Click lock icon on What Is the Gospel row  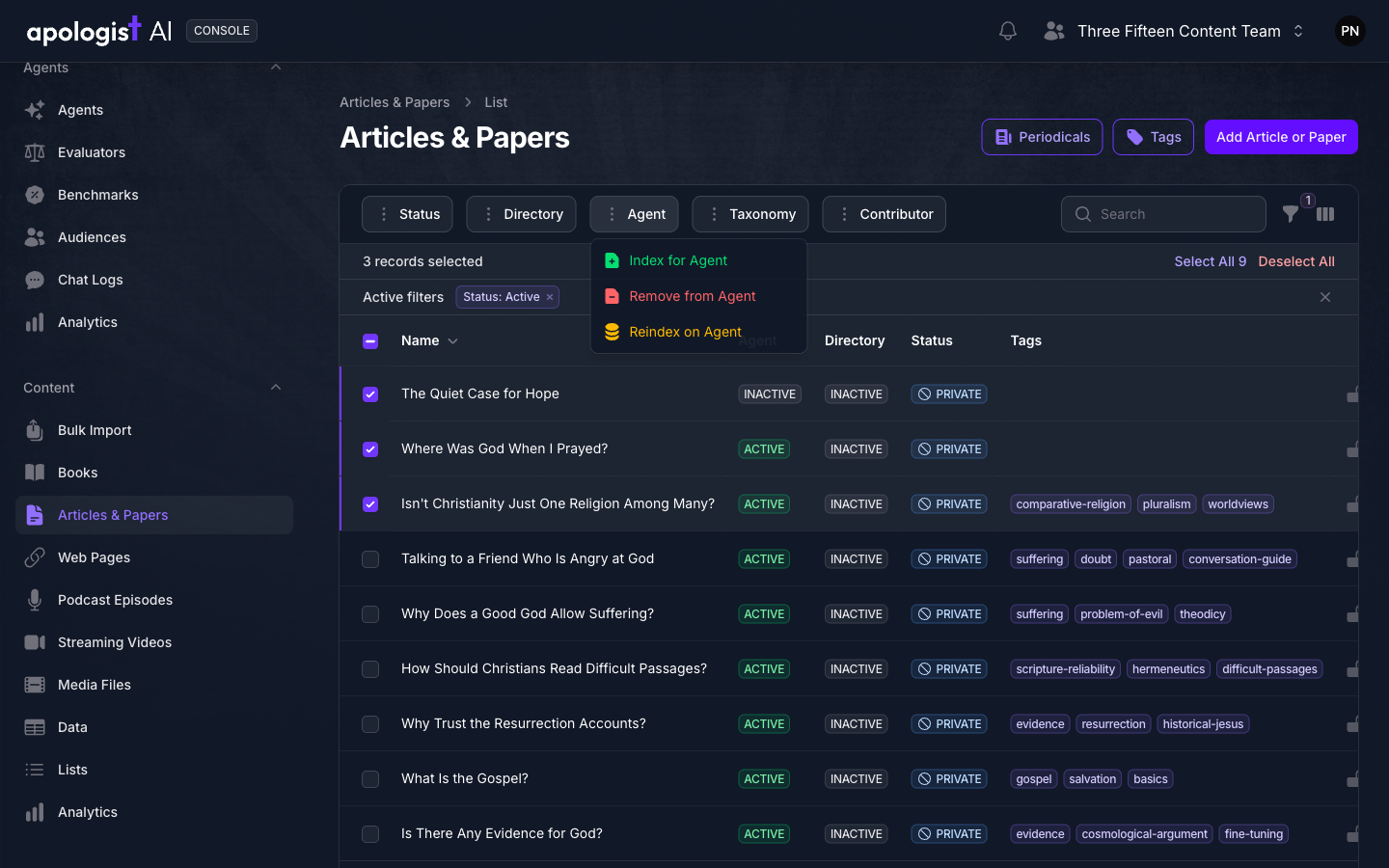pyautogui.click(x=1352, y=779)
